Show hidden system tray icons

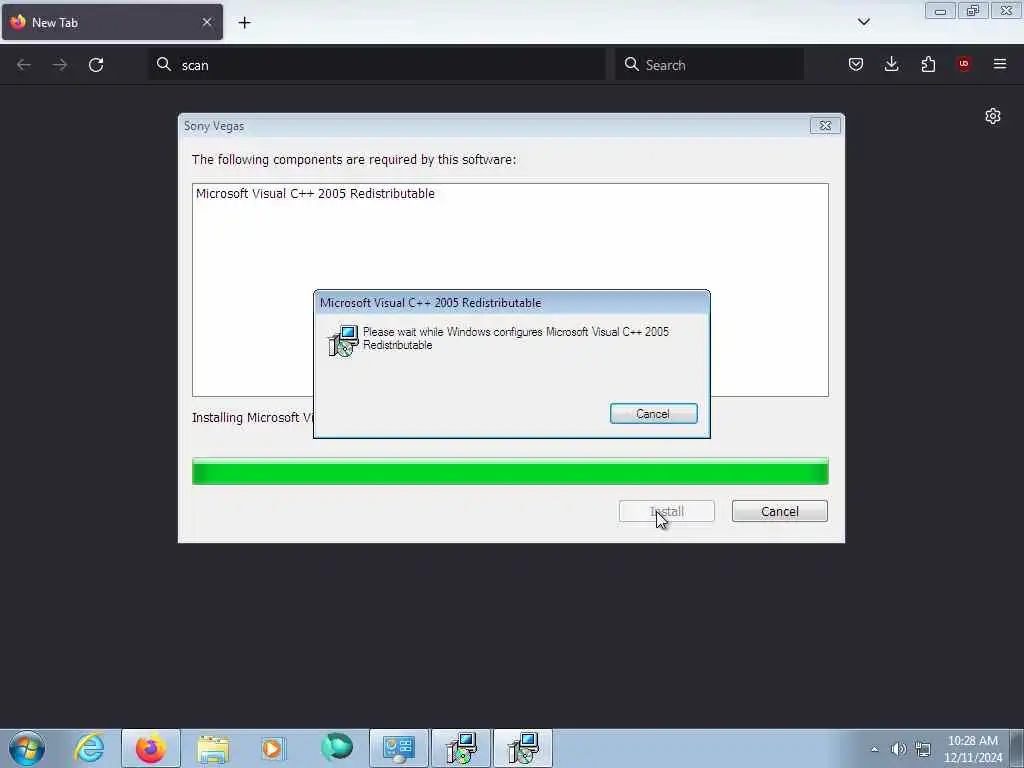click(x=874, y=749)
